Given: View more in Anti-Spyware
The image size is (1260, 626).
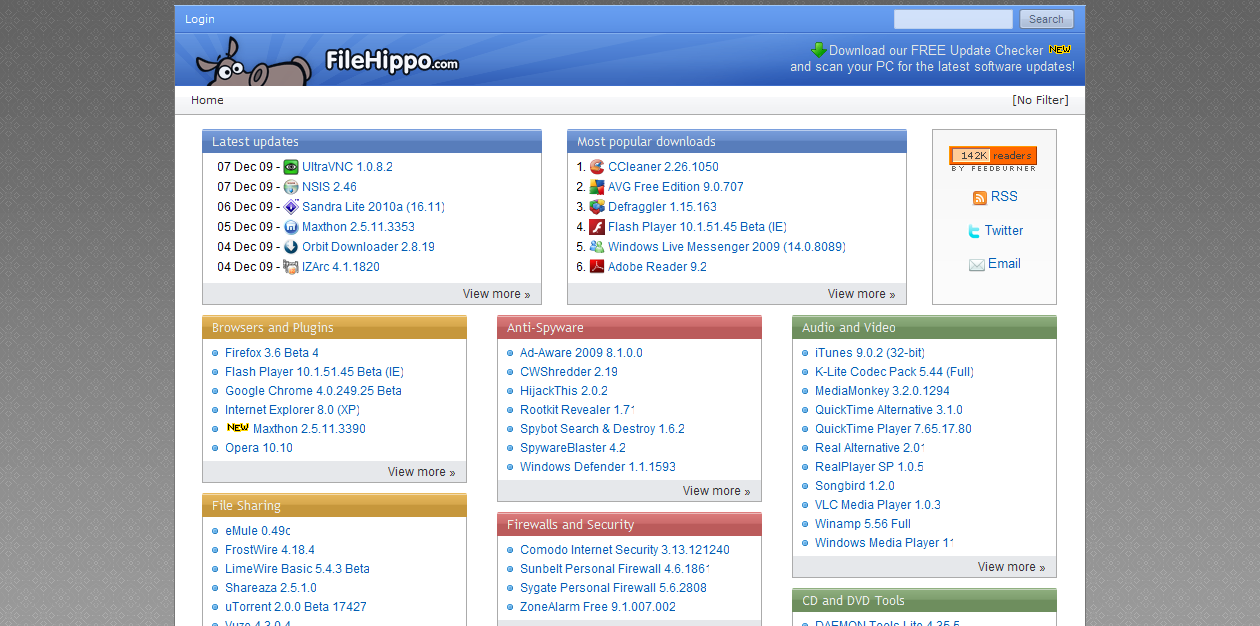Looking at the screenshot, I should (716, 491).
